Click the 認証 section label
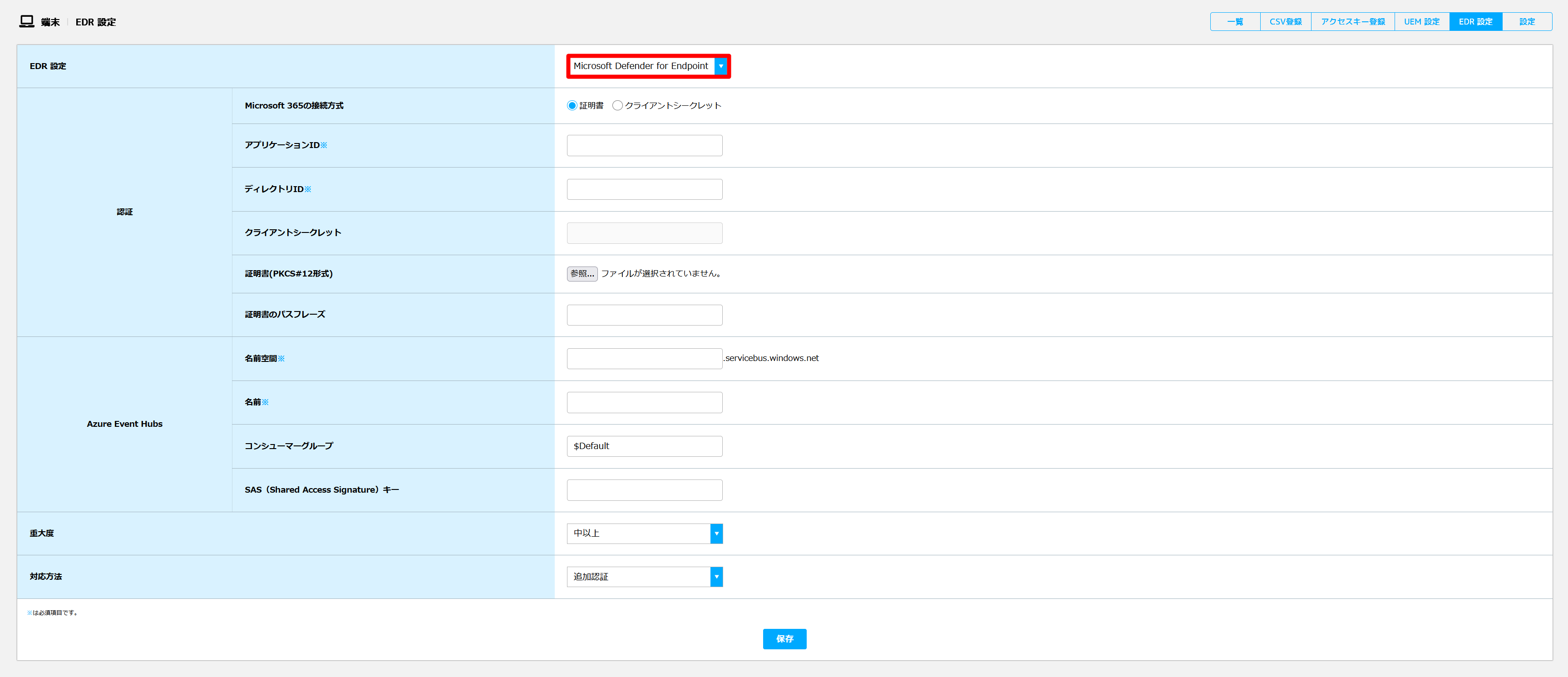The height and width of the screenshot is (677, 1568). 125,212
